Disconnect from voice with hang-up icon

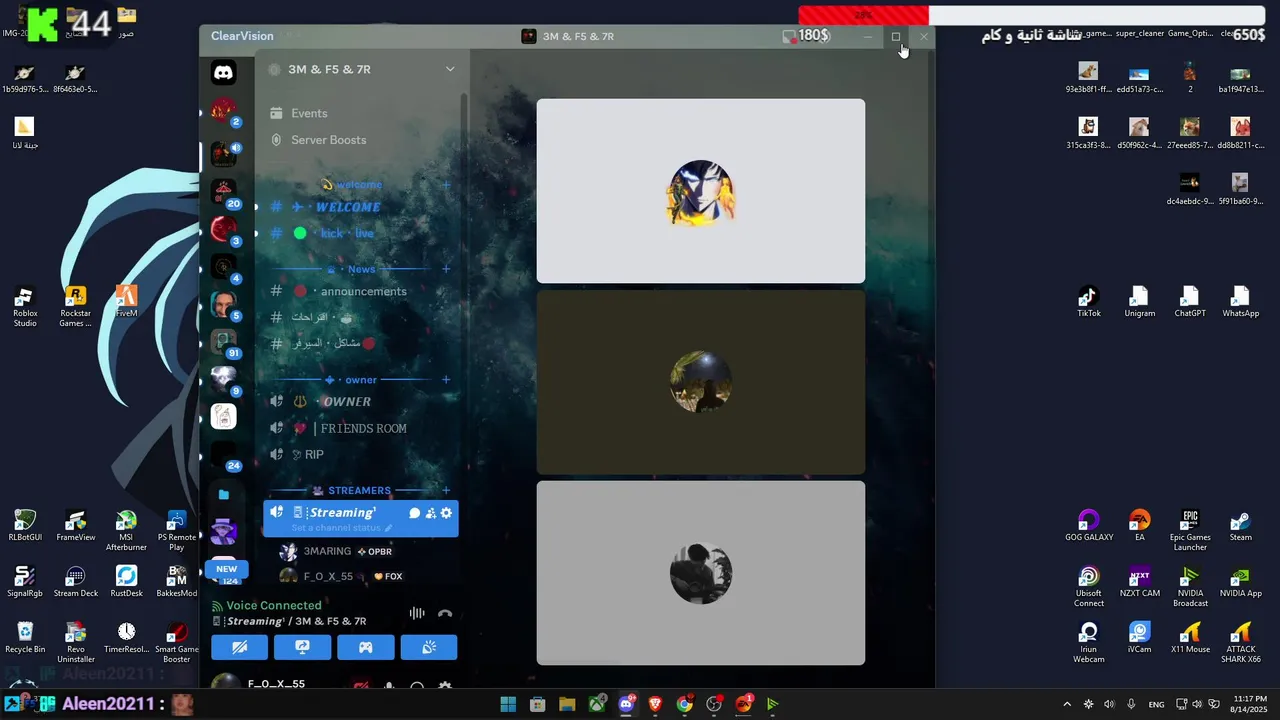445,613
